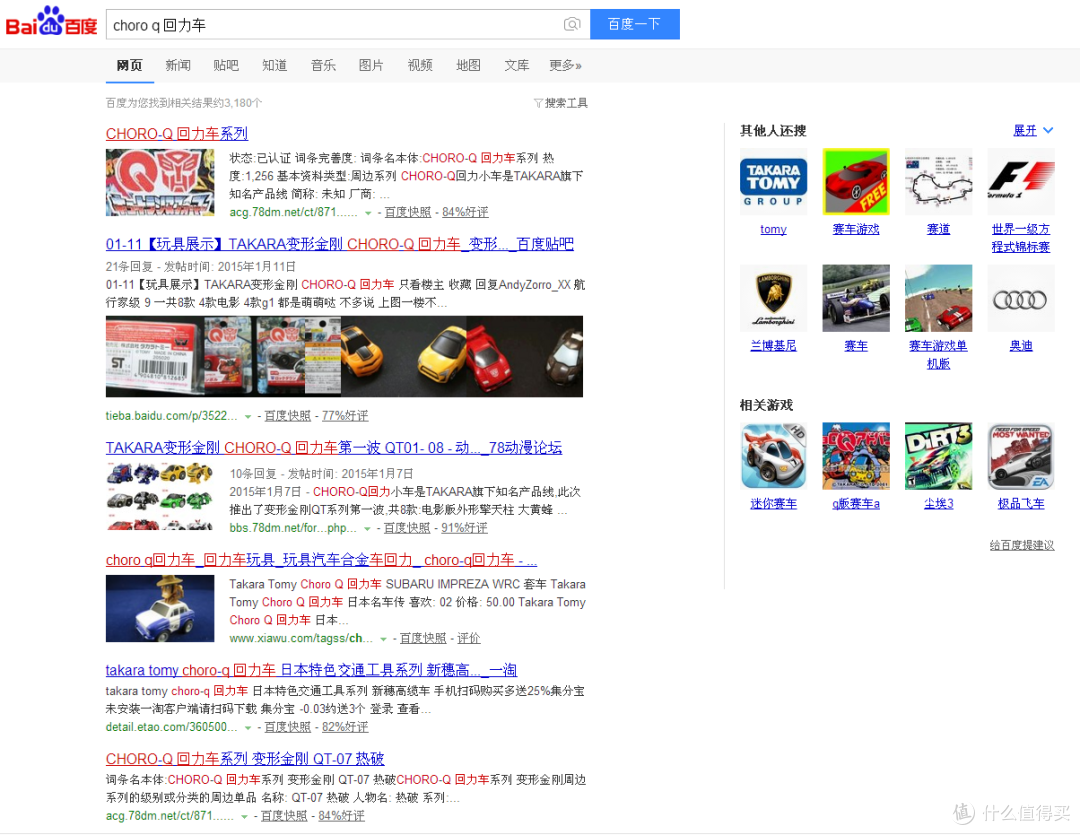
Task: Open the Need for Speed Most Wanted icon
Action: tap(1021, 456)
